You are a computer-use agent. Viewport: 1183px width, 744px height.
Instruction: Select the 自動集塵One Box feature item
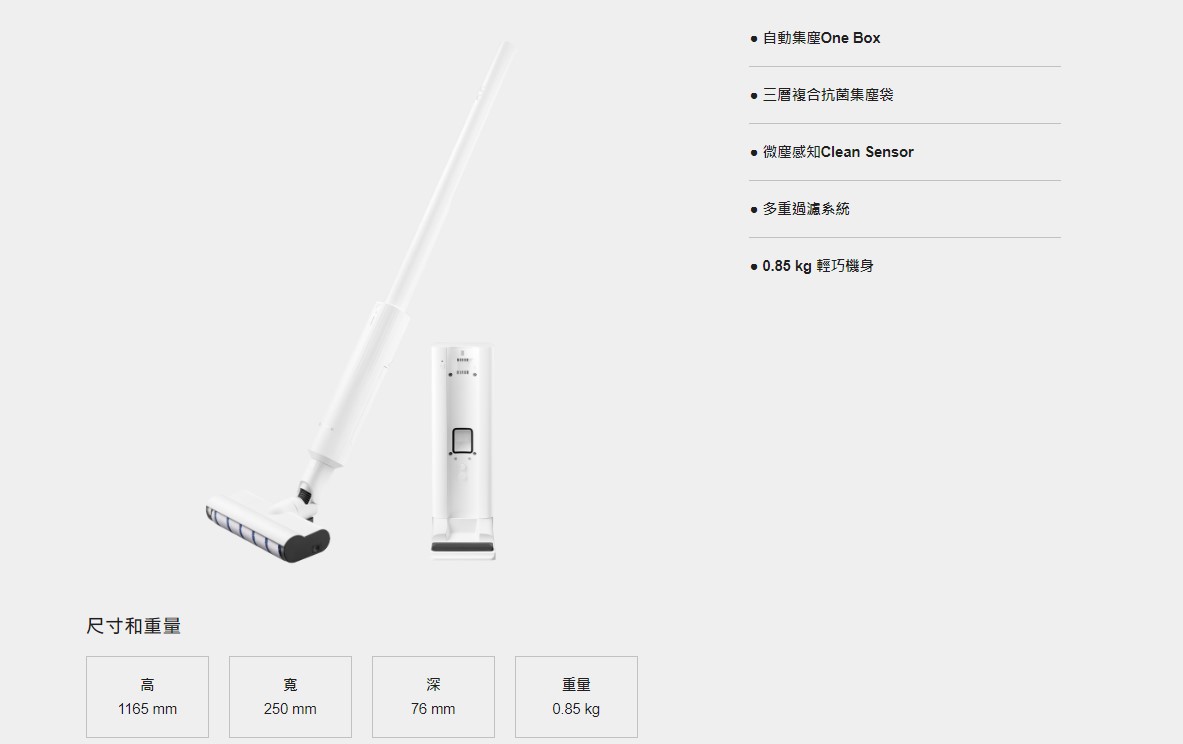pos(822,38)
